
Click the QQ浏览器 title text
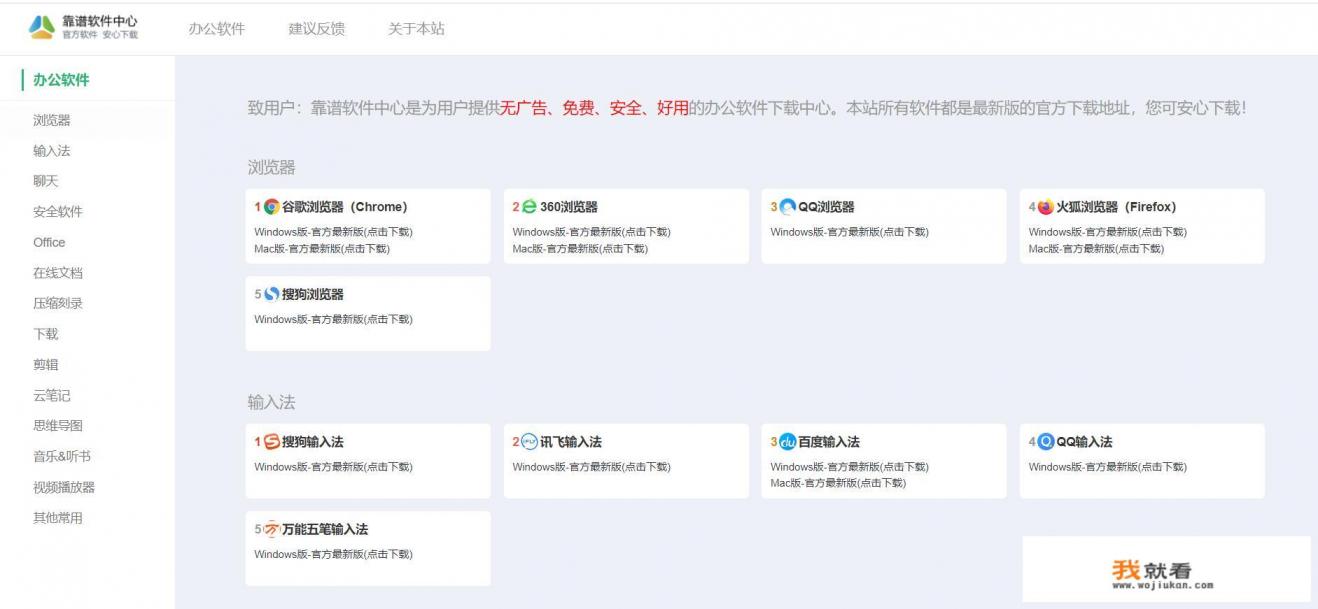(826, 207)
